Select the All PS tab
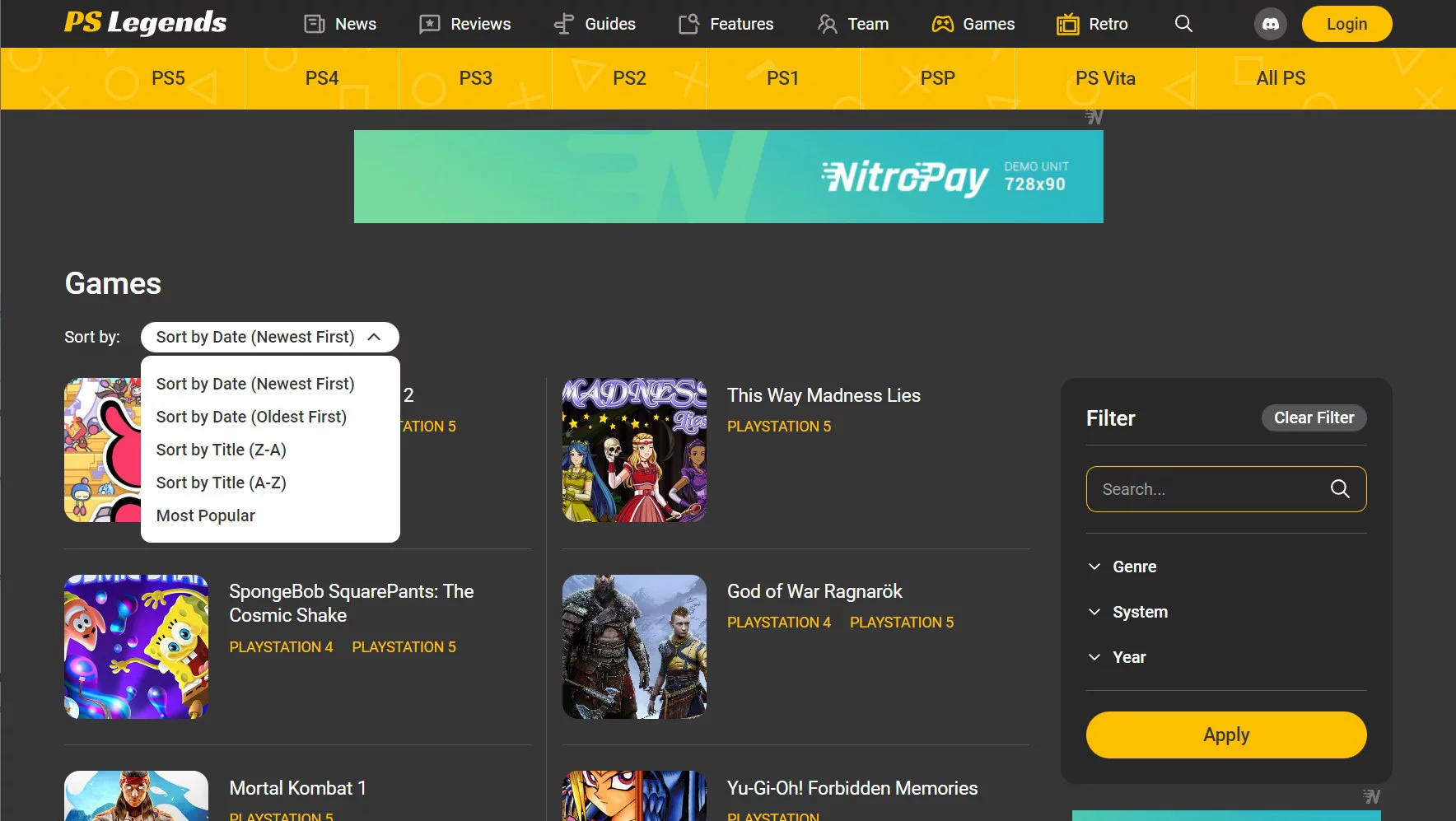Viewport: 1456px width, 821px height. pos(1281,78)
